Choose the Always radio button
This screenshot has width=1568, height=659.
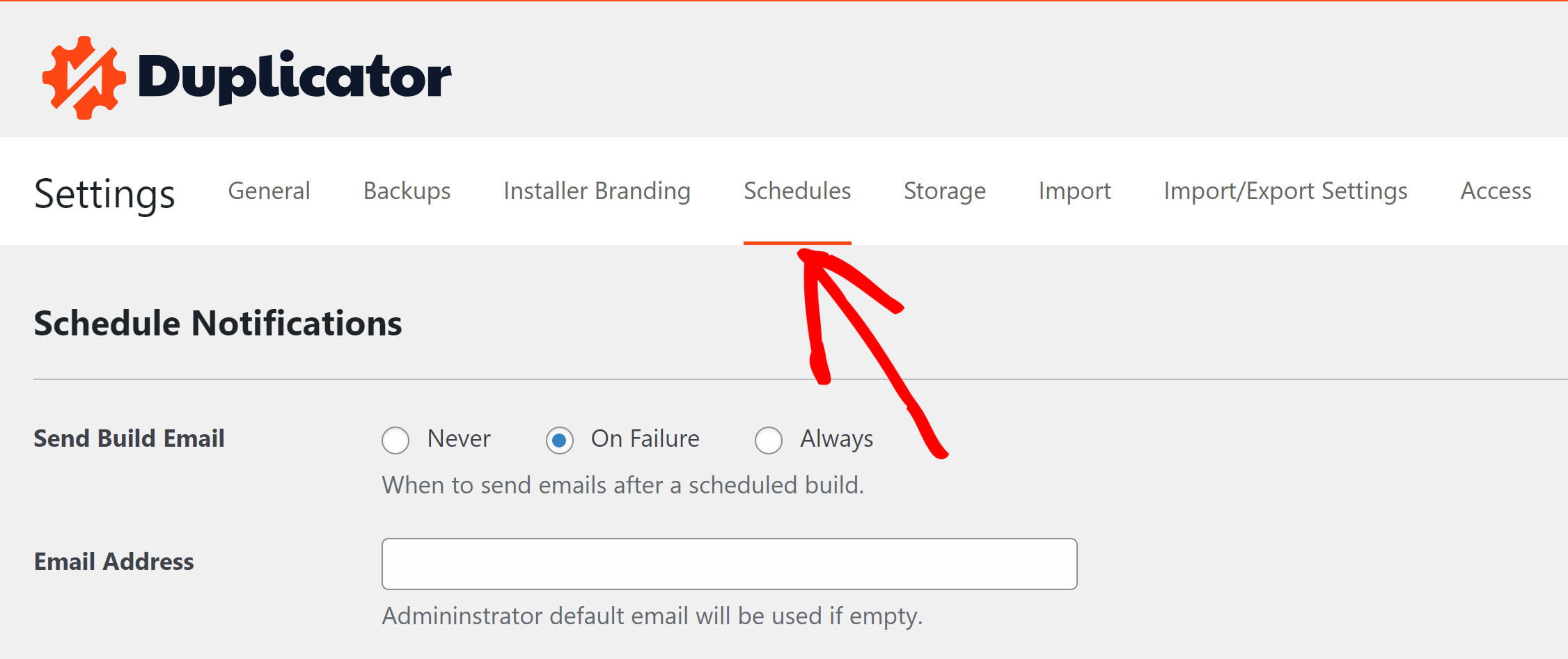pyautogui.click(x=769, y=440)
